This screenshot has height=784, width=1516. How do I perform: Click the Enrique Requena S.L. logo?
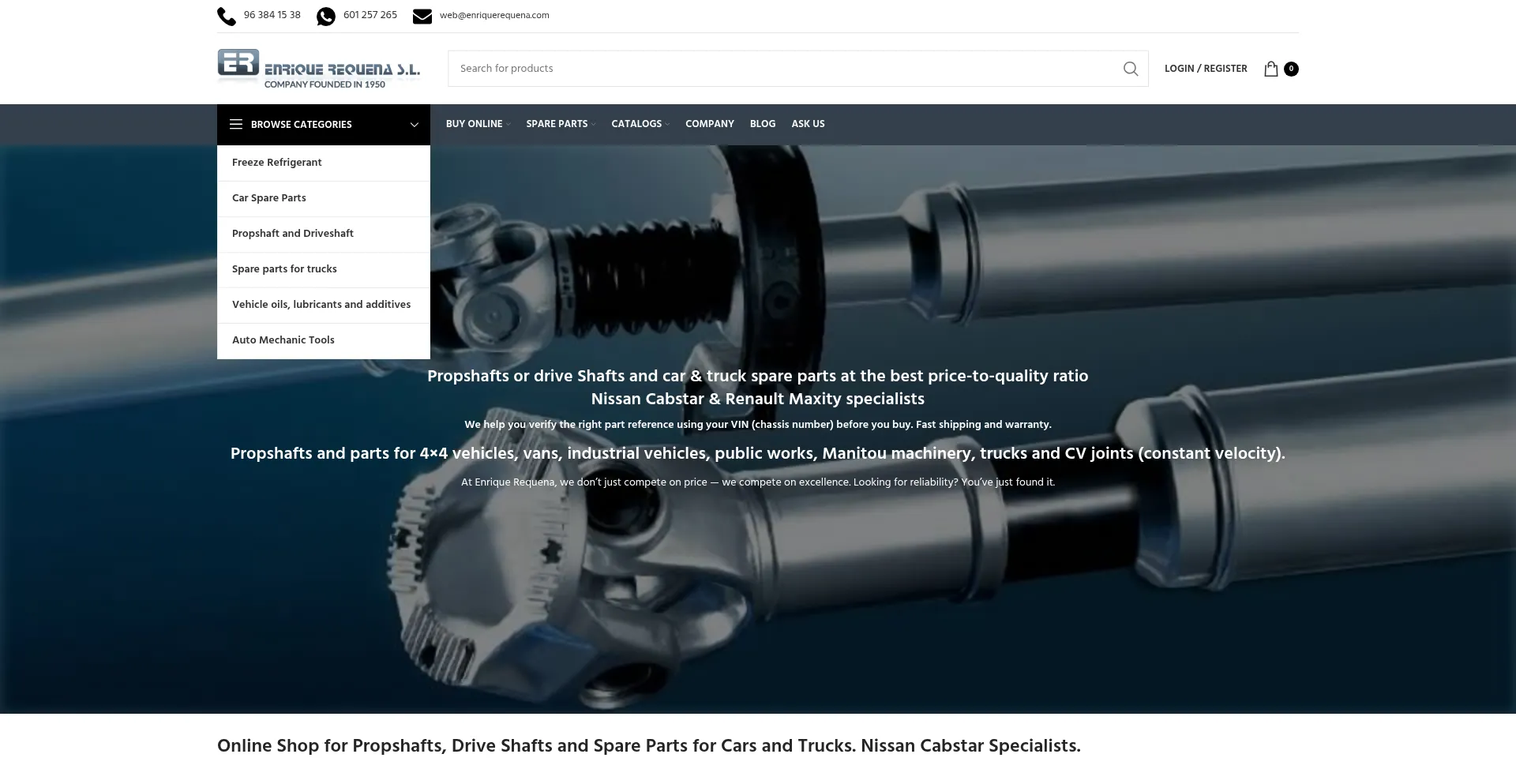319,69
